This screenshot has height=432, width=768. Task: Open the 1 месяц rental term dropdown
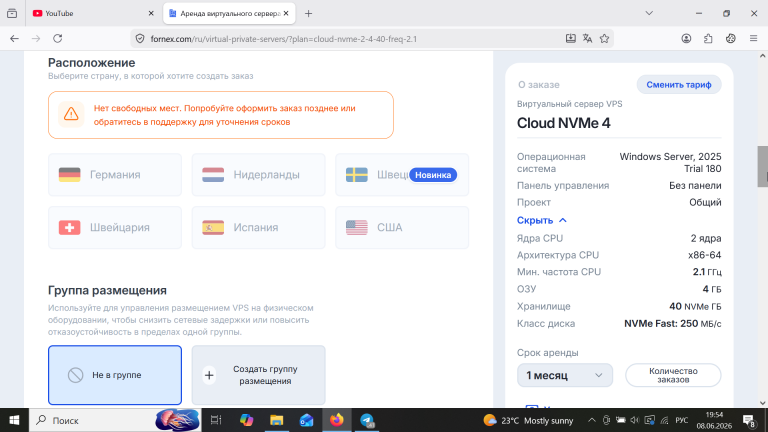point(565,375)
